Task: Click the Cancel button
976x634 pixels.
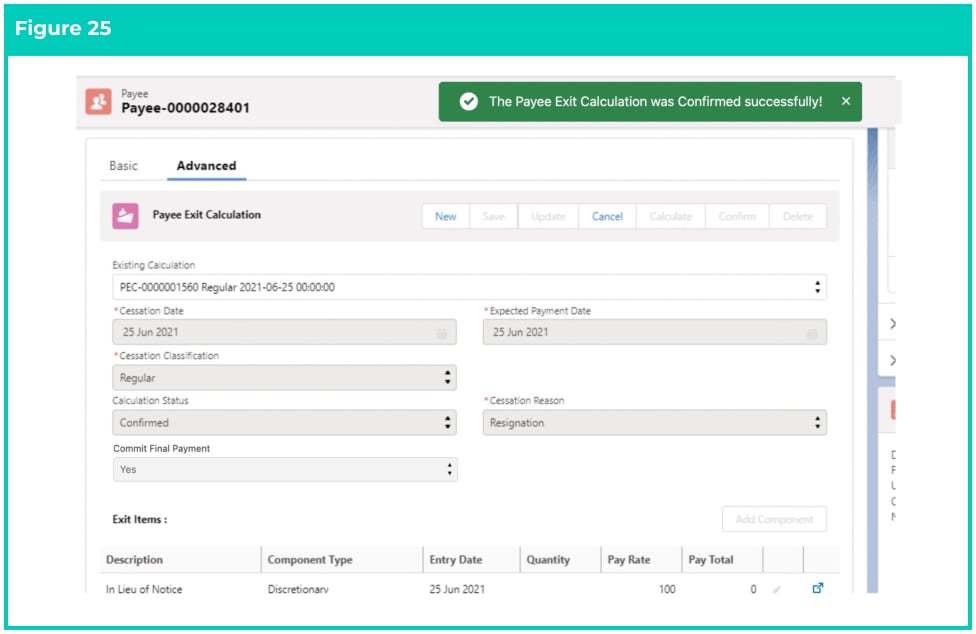Action: (x=607, y=217)
